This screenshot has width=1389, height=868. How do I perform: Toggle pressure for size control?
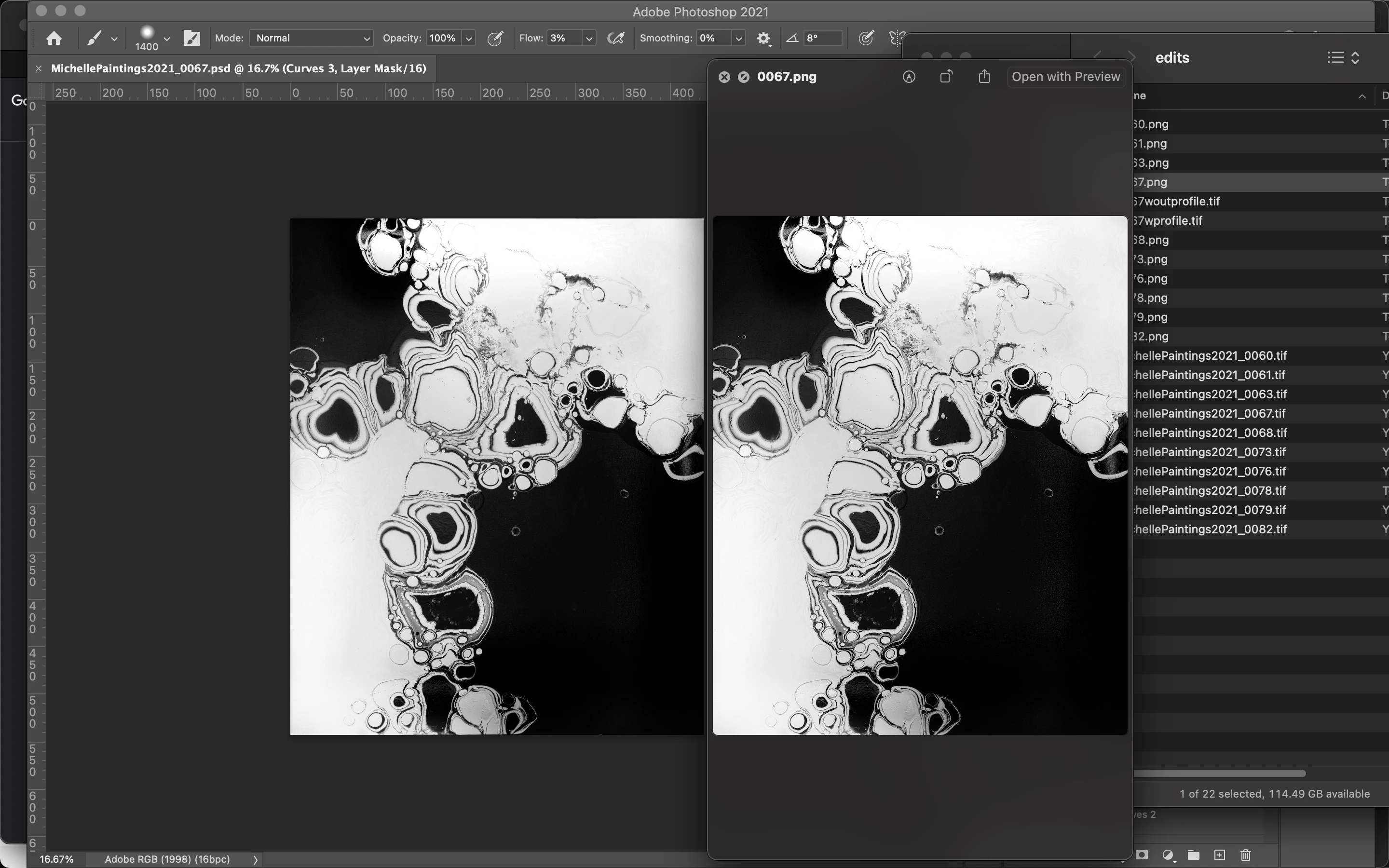[866, 39]
